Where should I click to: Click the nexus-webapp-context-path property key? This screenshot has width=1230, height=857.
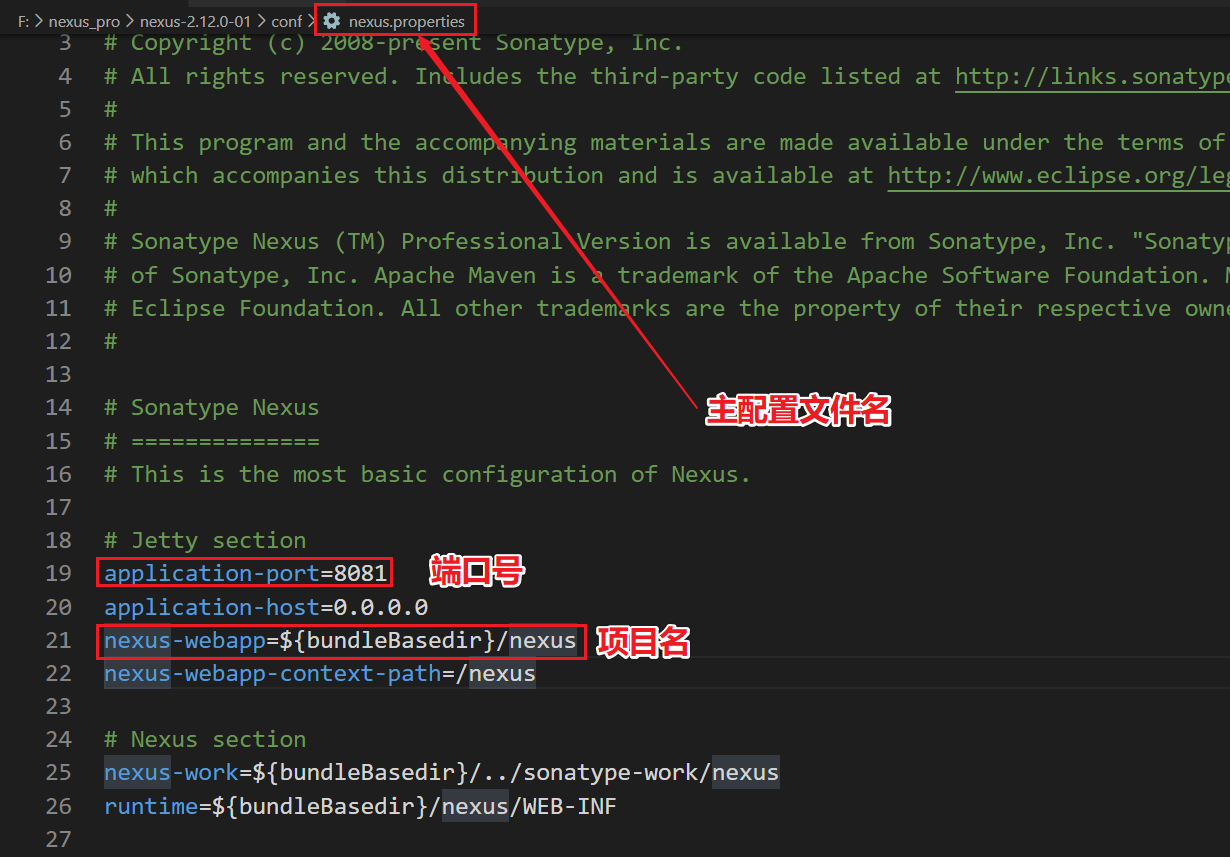[x=273, y=673]
